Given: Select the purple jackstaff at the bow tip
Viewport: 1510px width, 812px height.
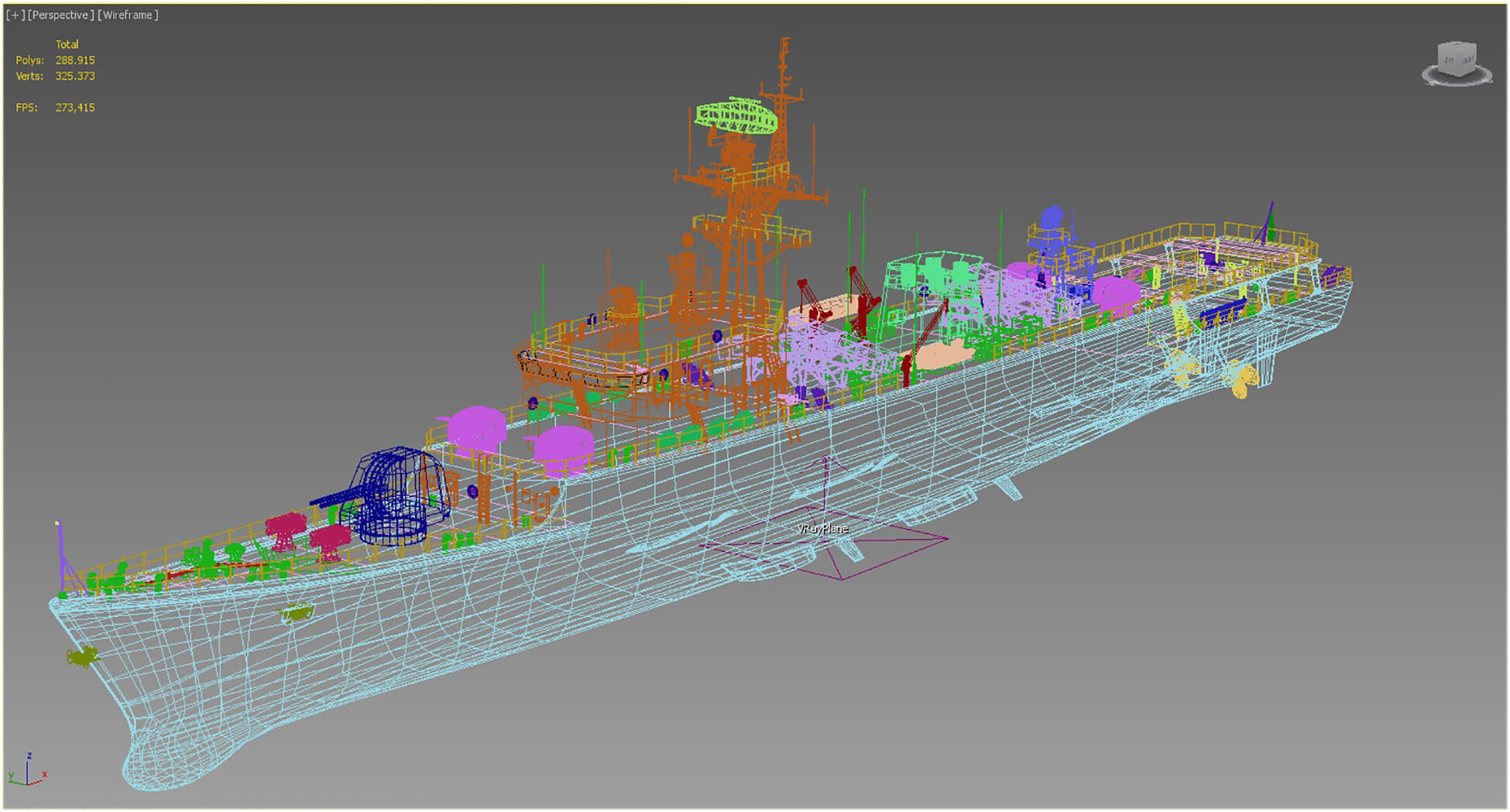Looking at the screenshot, I should click(62, 555).
